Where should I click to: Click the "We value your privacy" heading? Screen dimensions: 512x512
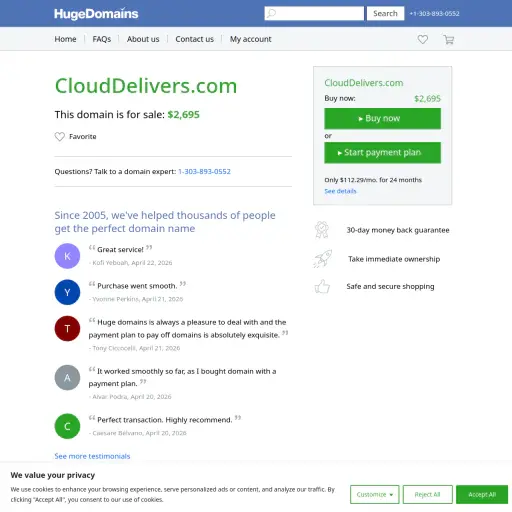tap(53, 475)
